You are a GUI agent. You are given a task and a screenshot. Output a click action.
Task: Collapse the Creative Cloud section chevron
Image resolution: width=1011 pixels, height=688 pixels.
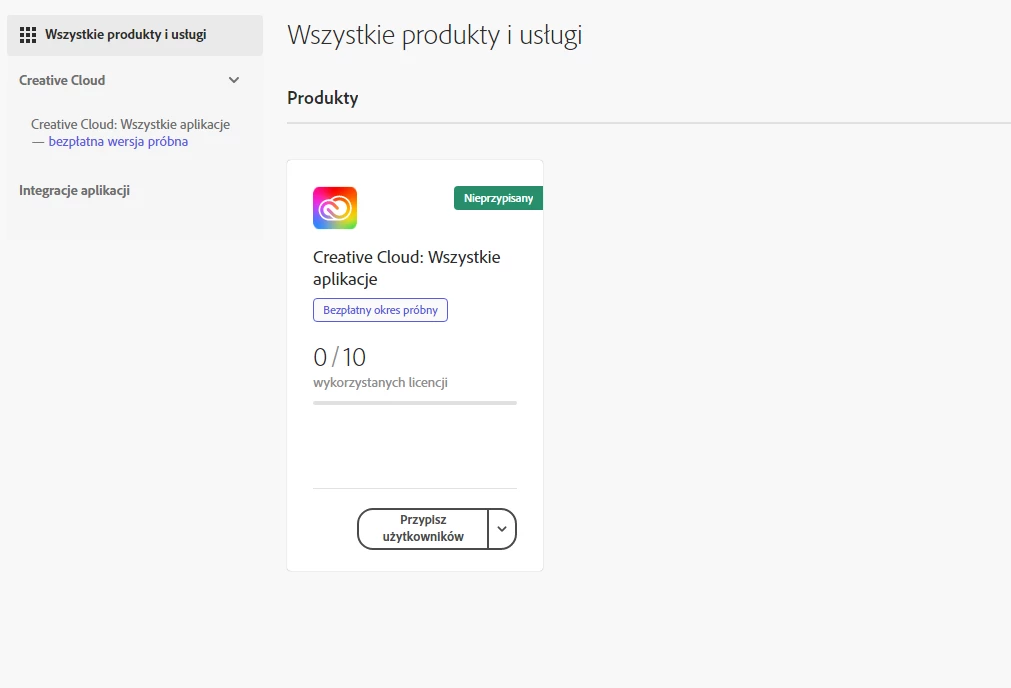(x=234, y=80)
